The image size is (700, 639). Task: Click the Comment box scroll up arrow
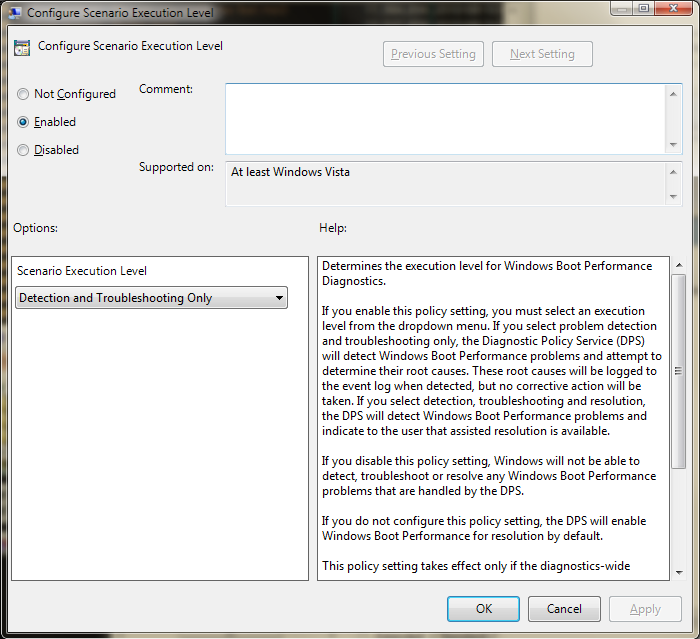pyautogui.click(x=673, y=94)
